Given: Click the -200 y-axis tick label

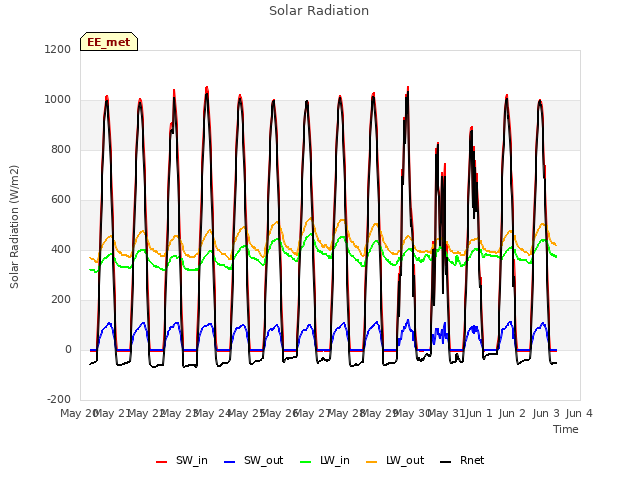Looking at the screenshot, I should (59, 400).
